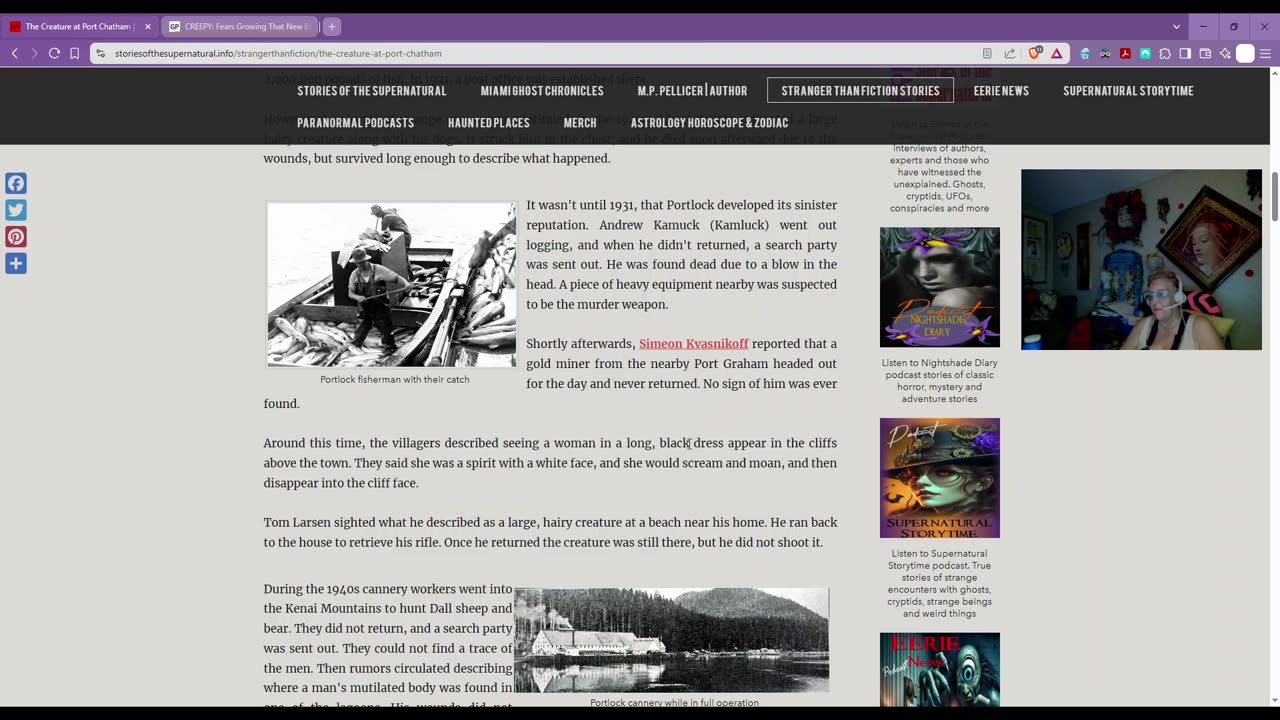Open the Portlock fisherman photo
The image size is (1280, 720).
point(392,285)
